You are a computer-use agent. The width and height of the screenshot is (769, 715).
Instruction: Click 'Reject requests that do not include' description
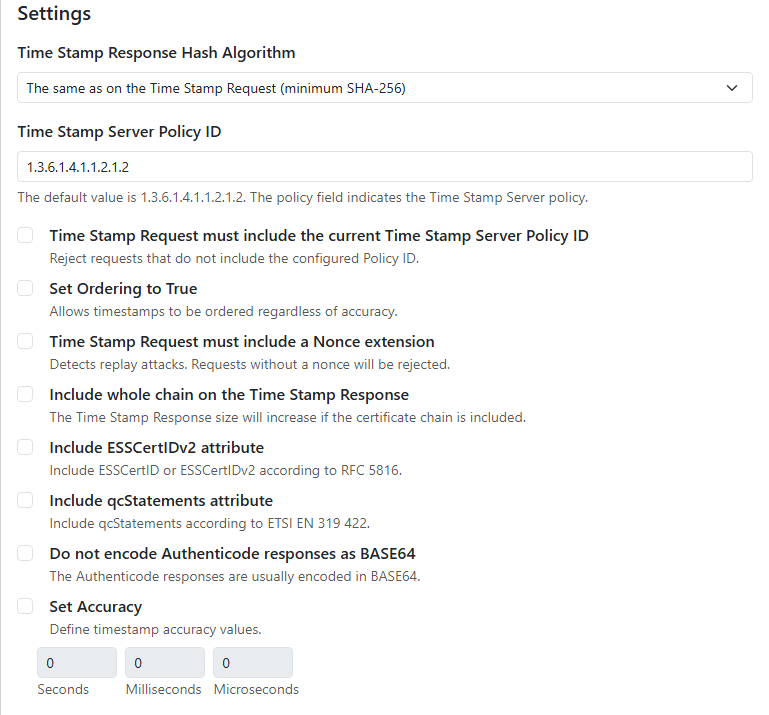point(234,258)
